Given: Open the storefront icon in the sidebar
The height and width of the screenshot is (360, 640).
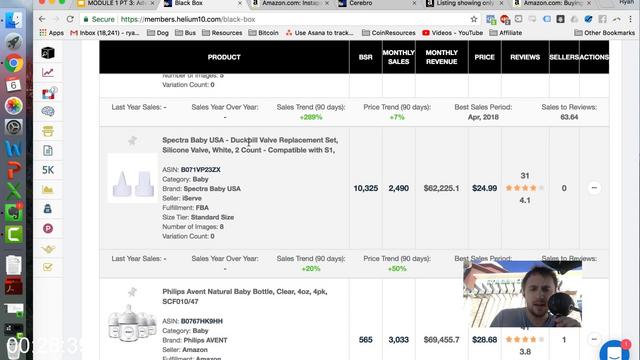Looking at the screenshot, I should pyautogui.click(x=48, y=131).
